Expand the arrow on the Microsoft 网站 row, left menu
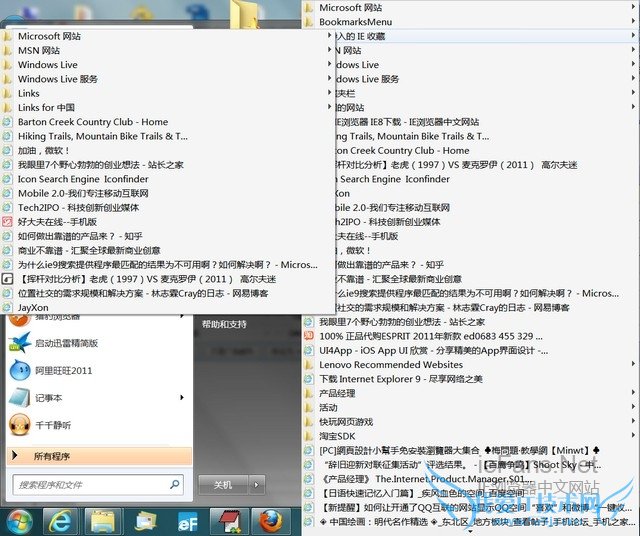Screen dimensions: 640x536 [x=329, y=36]
